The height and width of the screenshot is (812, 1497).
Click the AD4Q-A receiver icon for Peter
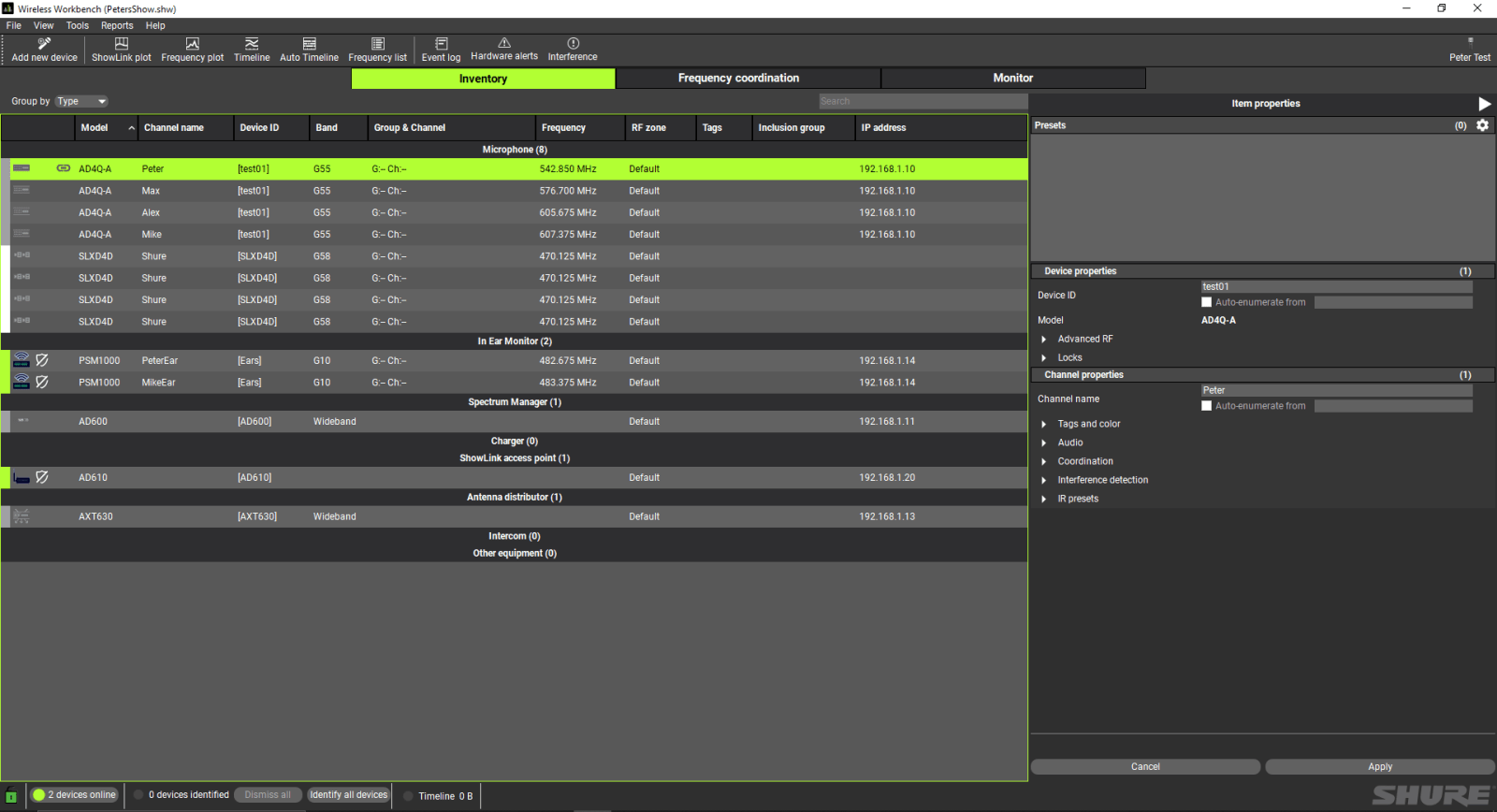point(22,168)
